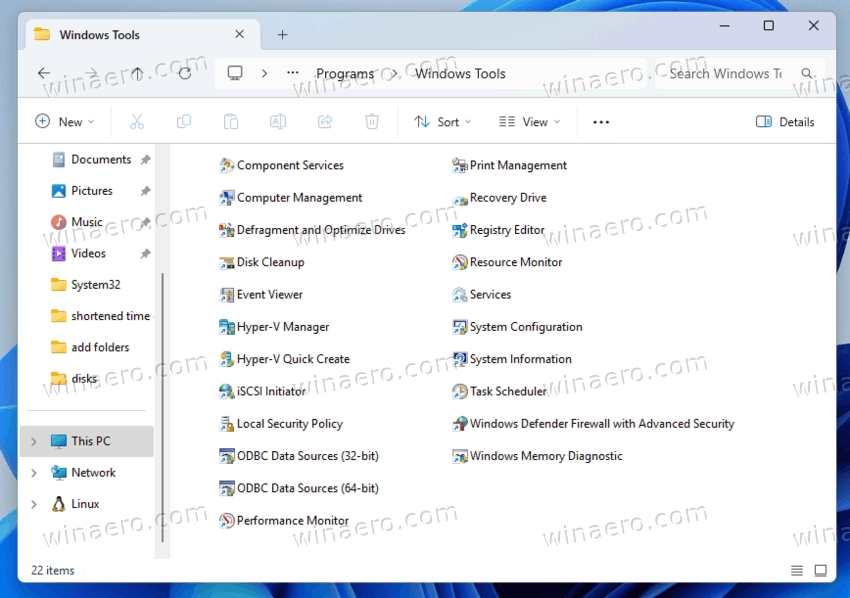Switch to large thumbnails view layout
This screenshot has height=598, width=850.
pyautogui.click(x=821, y=570)
